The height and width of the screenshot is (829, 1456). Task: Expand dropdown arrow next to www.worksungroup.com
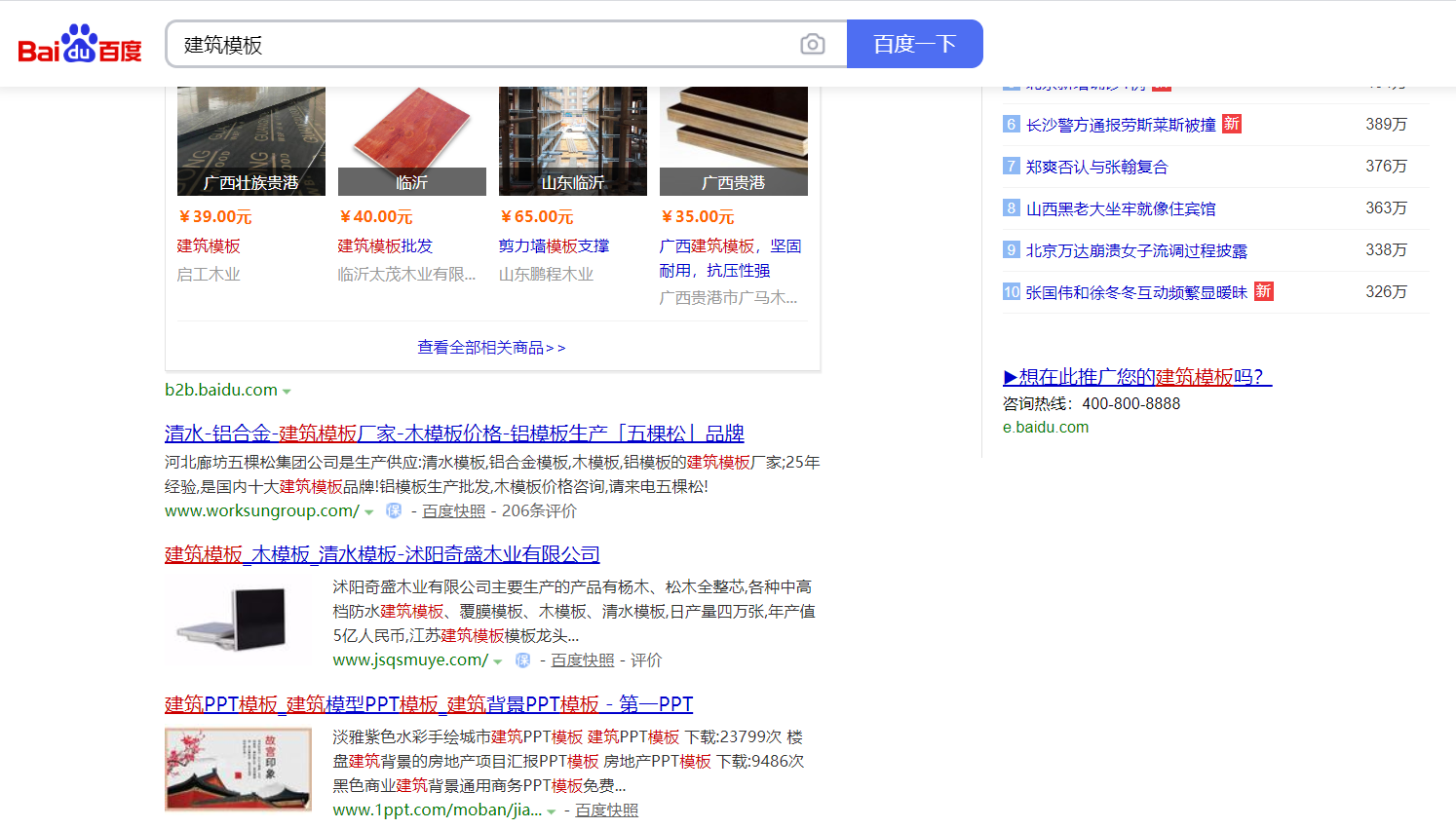[369, 512]
